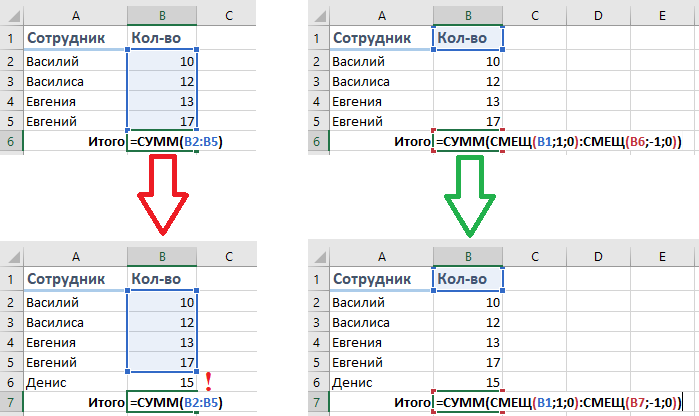Select row 7 header beside the СМЕЩ(B7) formula
This screenshot has width=699, height=416.
[x=316, y=403]
